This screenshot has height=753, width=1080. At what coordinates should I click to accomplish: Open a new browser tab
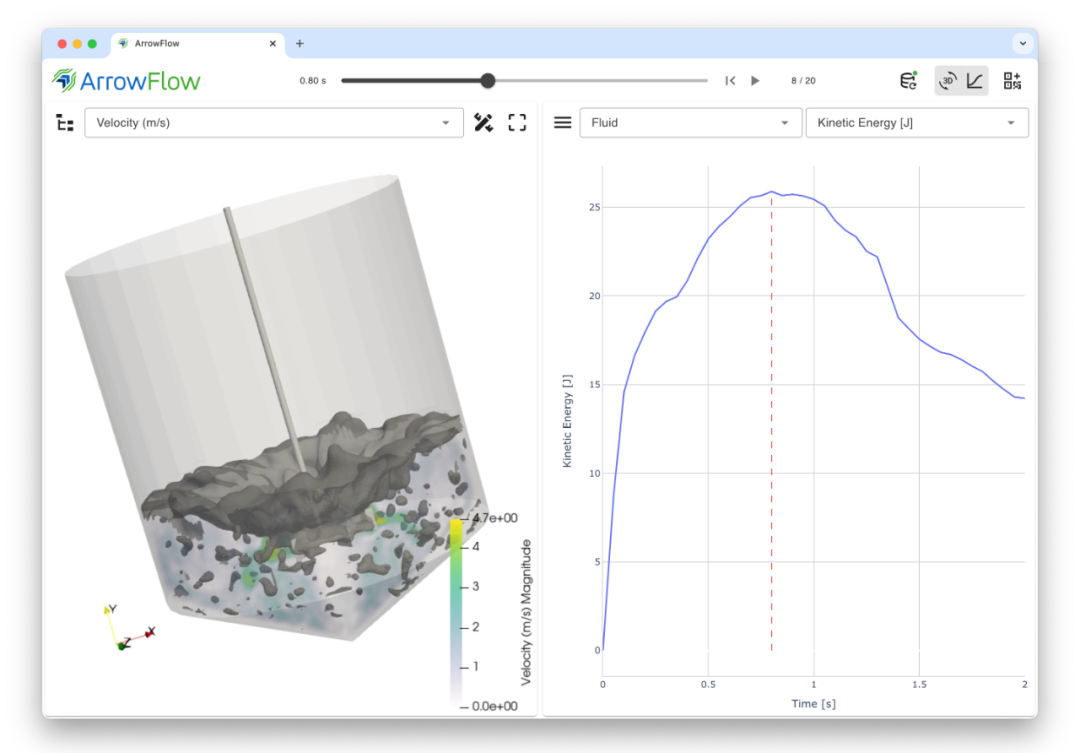click(x=300, y=44)
